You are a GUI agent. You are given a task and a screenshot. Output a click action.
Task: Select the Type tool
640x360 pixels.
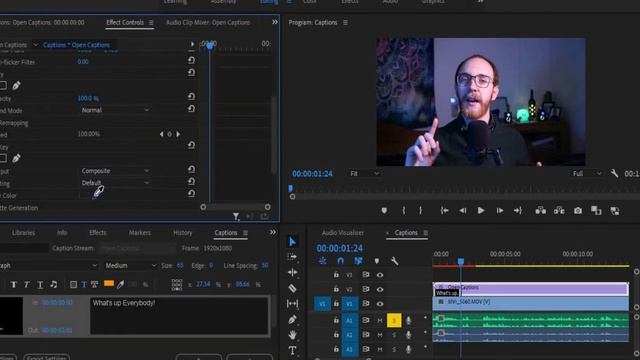pos(292,350)
